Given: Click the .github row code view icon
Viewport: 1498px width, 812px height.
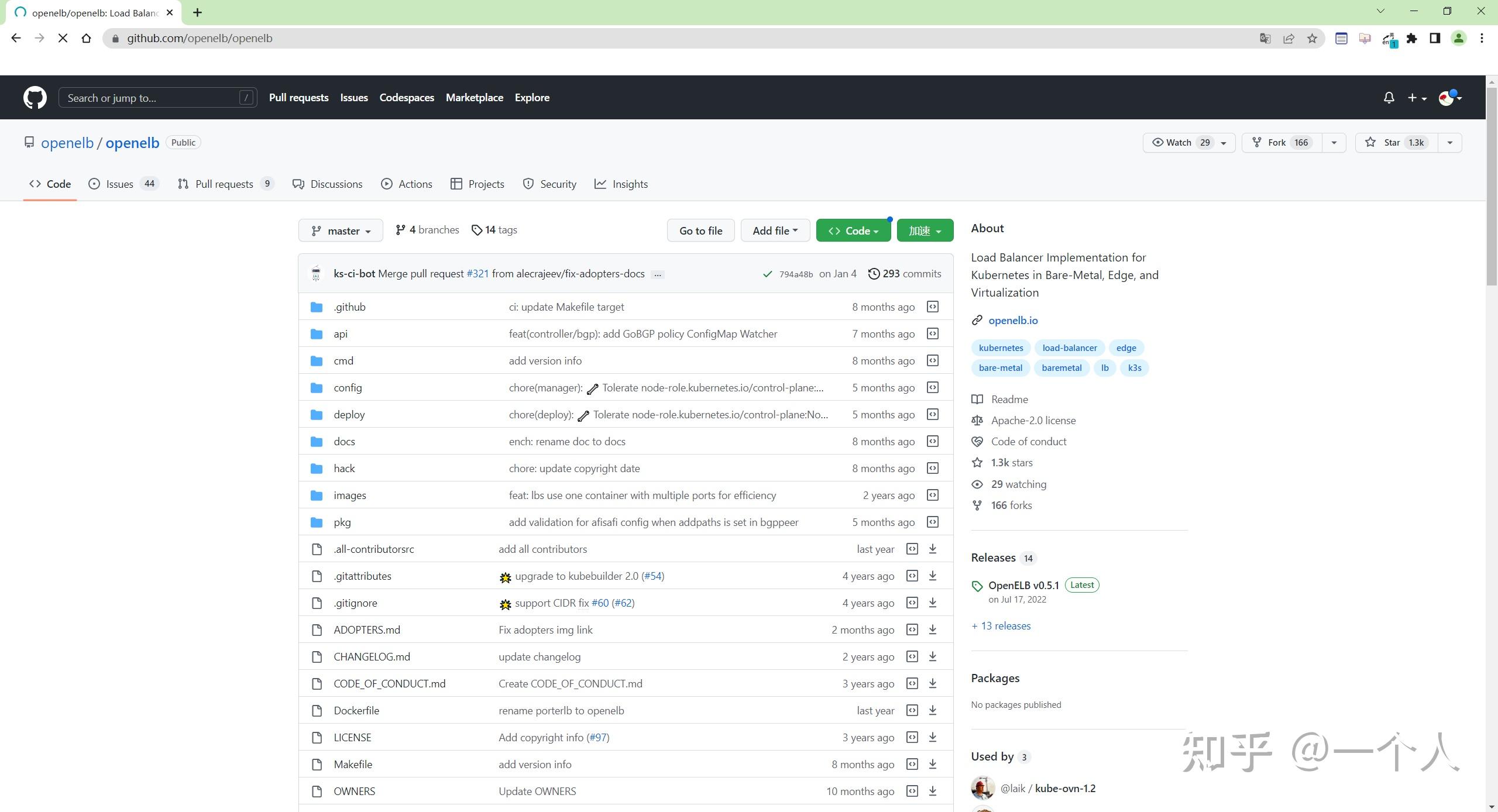Looking at the screenshot, I should 933,307.
